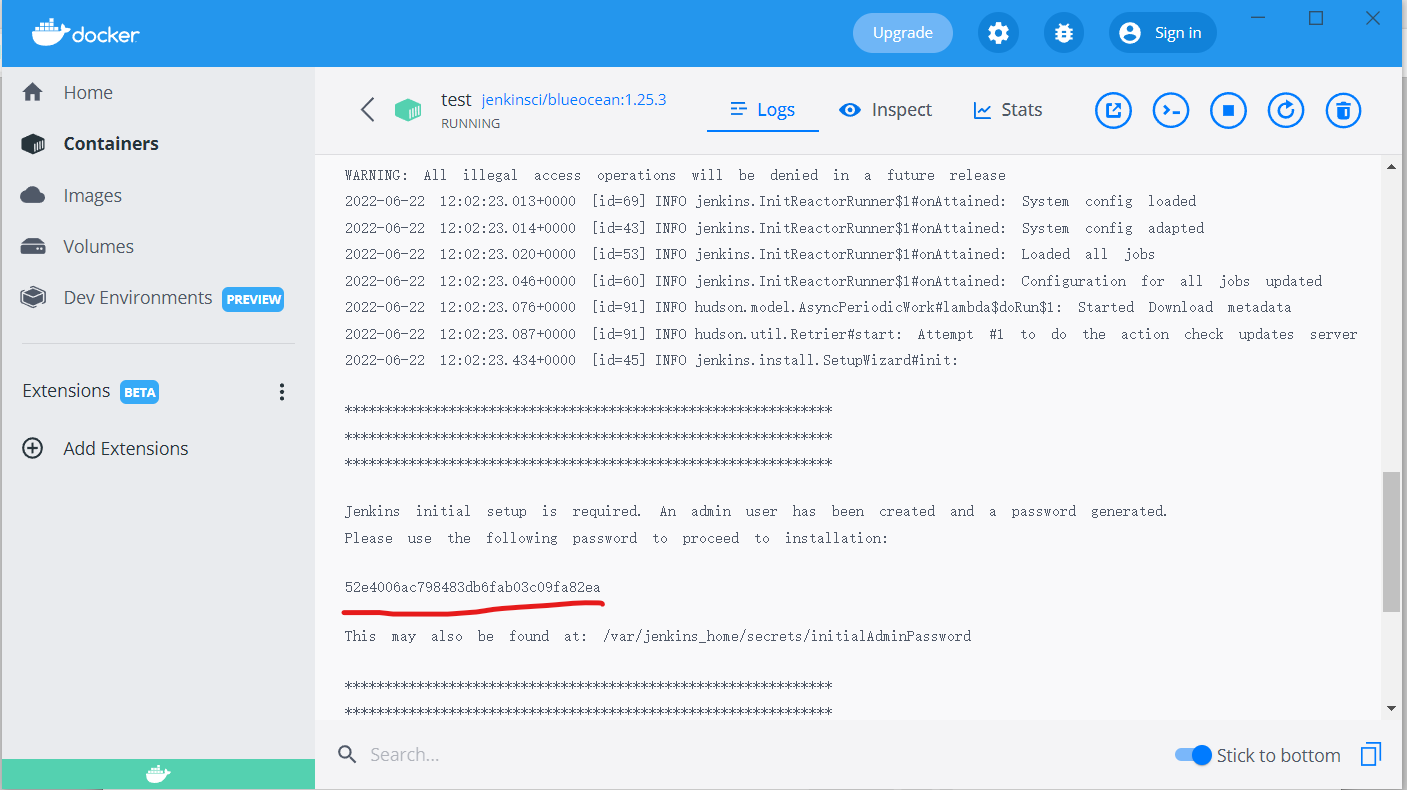
Task: Click the PREVIEW badge
Action: click(253, 299)
